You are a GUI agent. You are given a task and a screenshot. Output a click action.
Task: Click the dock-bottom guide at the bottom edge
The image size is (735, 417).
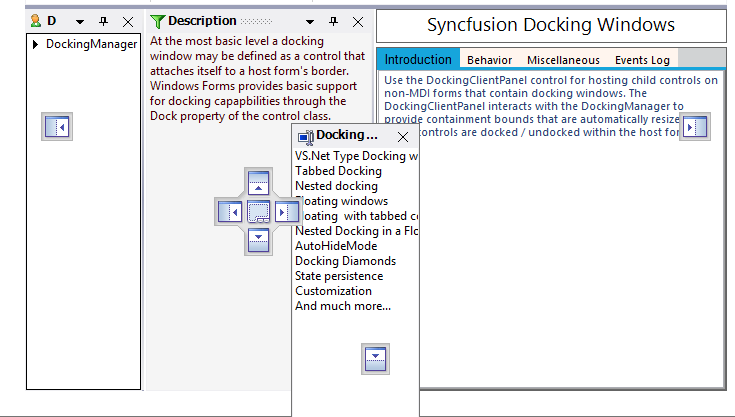point(375,357)
